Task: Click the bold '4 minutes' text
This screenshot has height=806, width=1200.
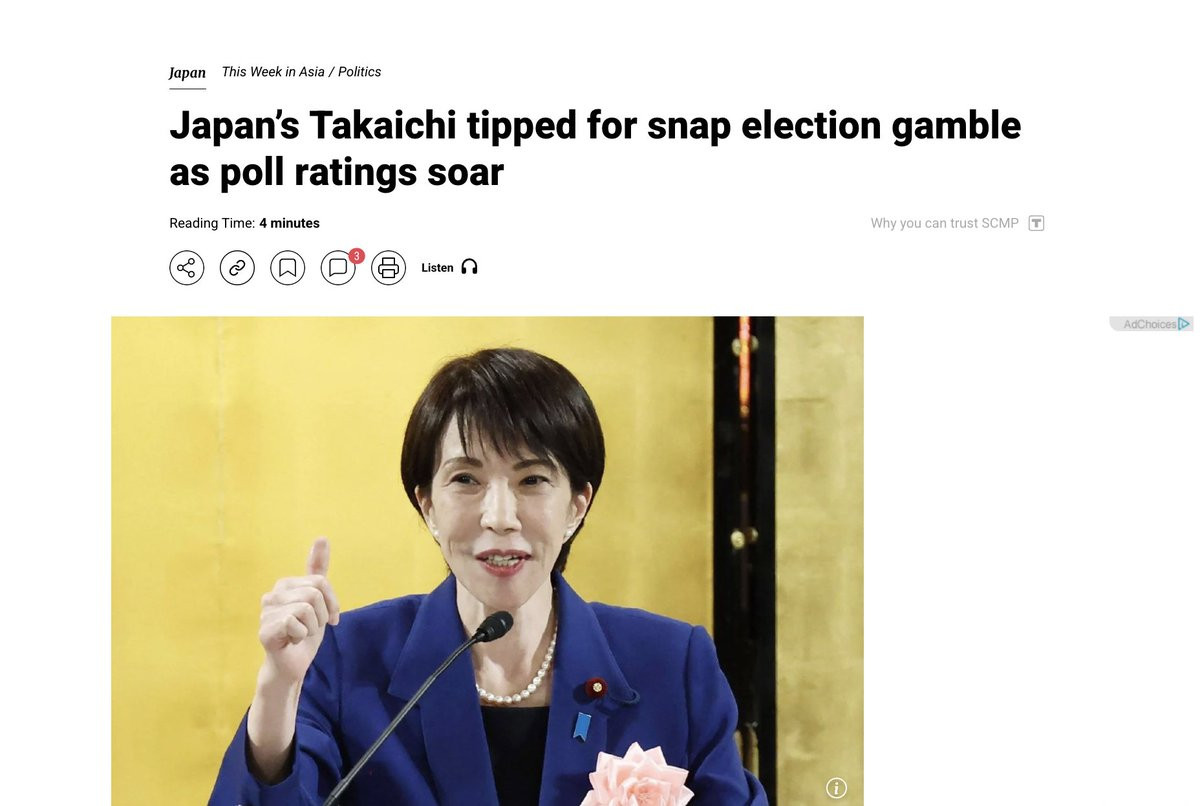Action: coord(289,223)
